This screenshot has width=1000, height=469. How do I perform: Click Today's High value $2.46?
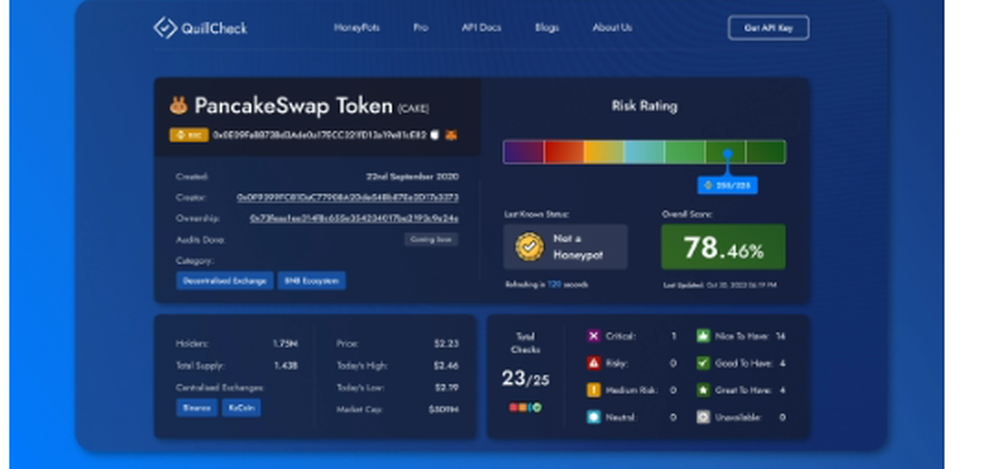click(446, 366)
